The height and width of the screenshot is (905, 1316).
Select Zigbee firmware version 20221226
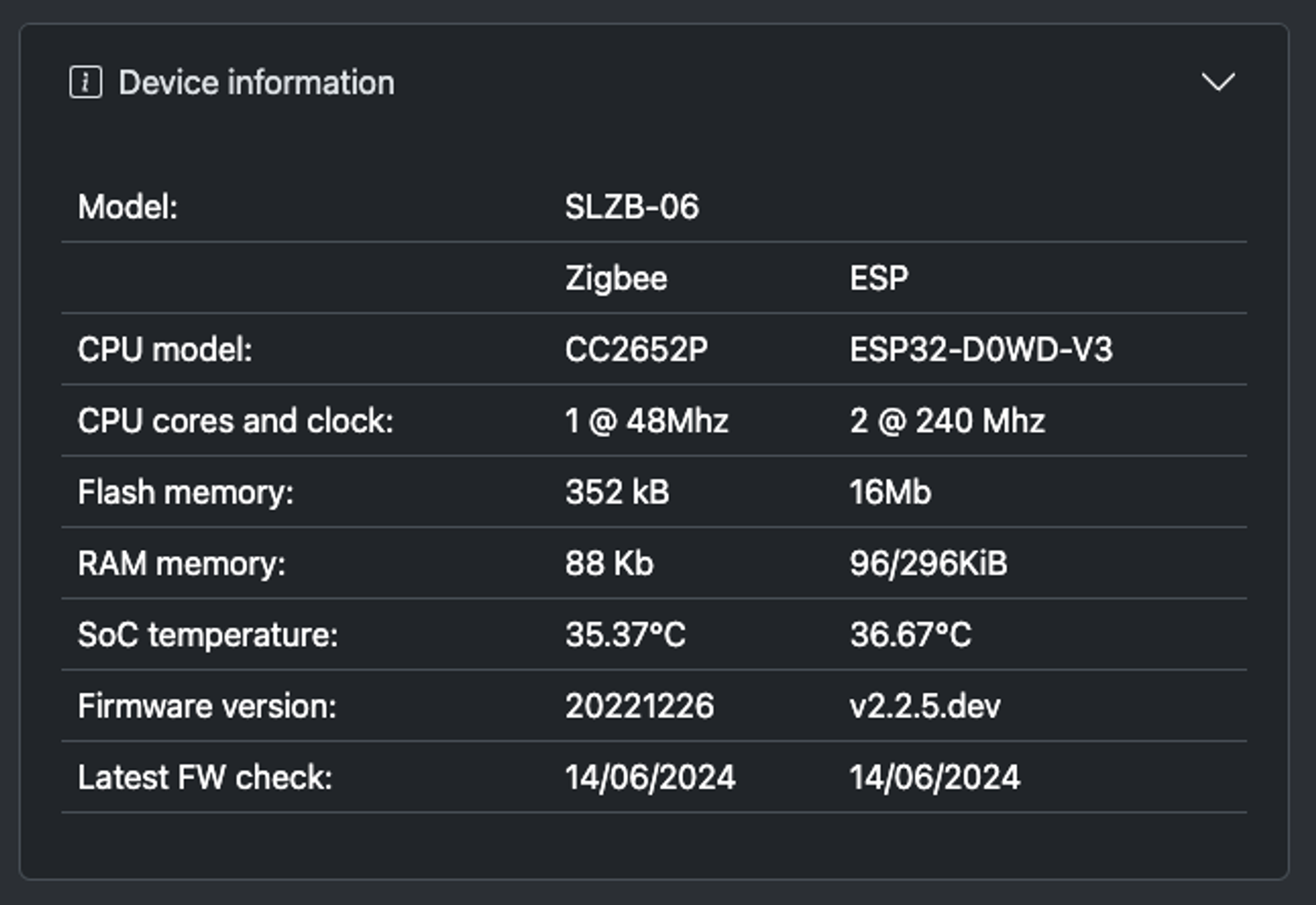tap(640, 706)
